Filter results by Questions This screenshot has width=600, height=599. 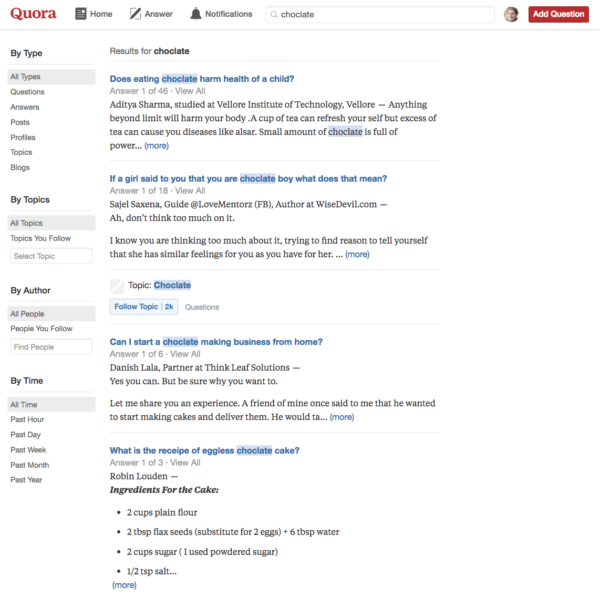pyautogui.click(x=27, y=92)
